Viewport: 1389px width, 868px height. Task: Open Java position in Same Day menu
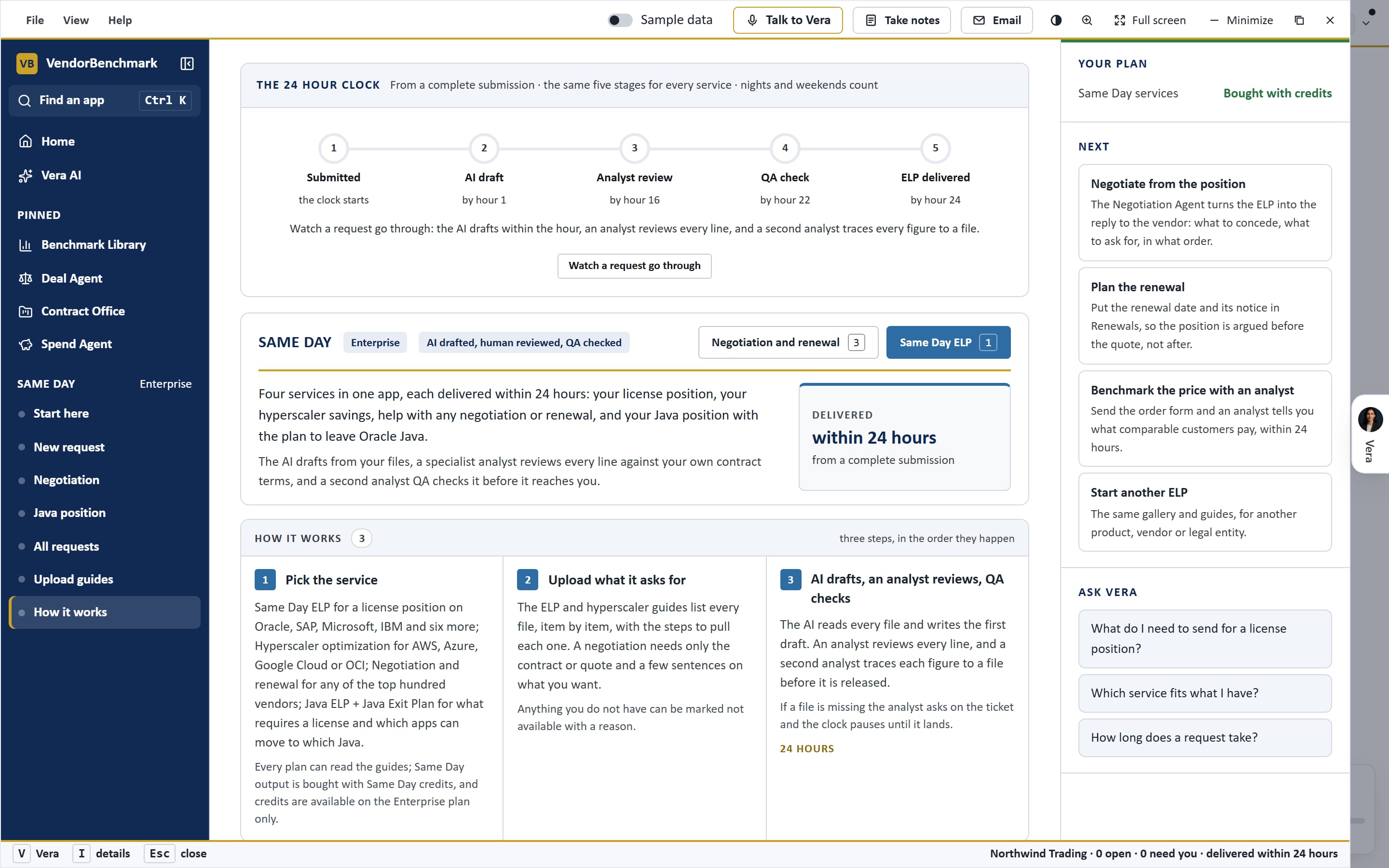[x=105, y=513]
